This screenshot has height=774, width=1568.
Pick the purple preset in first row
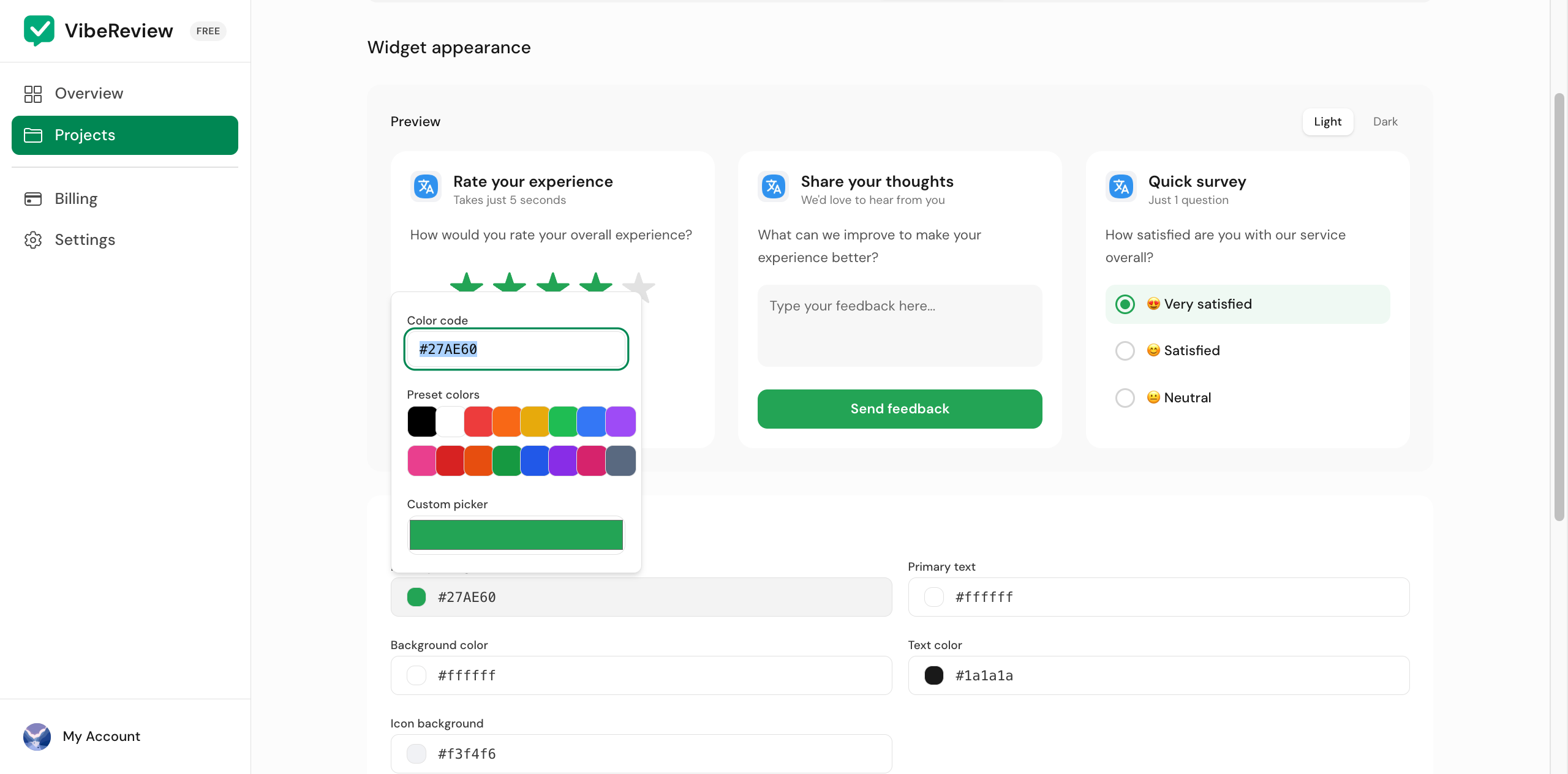[620, 421]
